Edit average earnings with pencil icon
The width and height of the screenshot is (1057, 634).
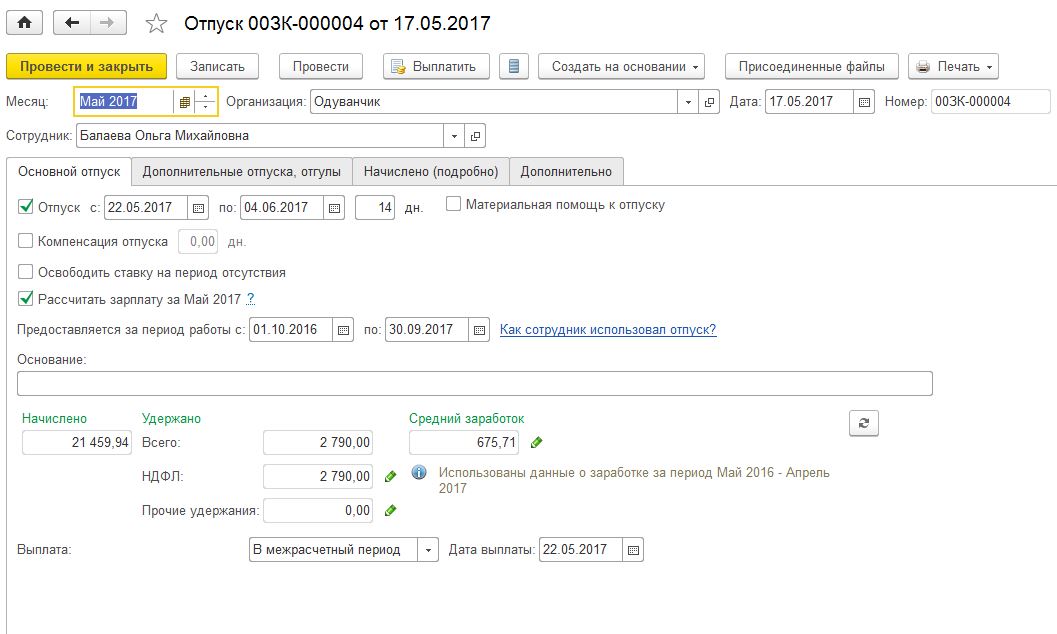point(537,442)
